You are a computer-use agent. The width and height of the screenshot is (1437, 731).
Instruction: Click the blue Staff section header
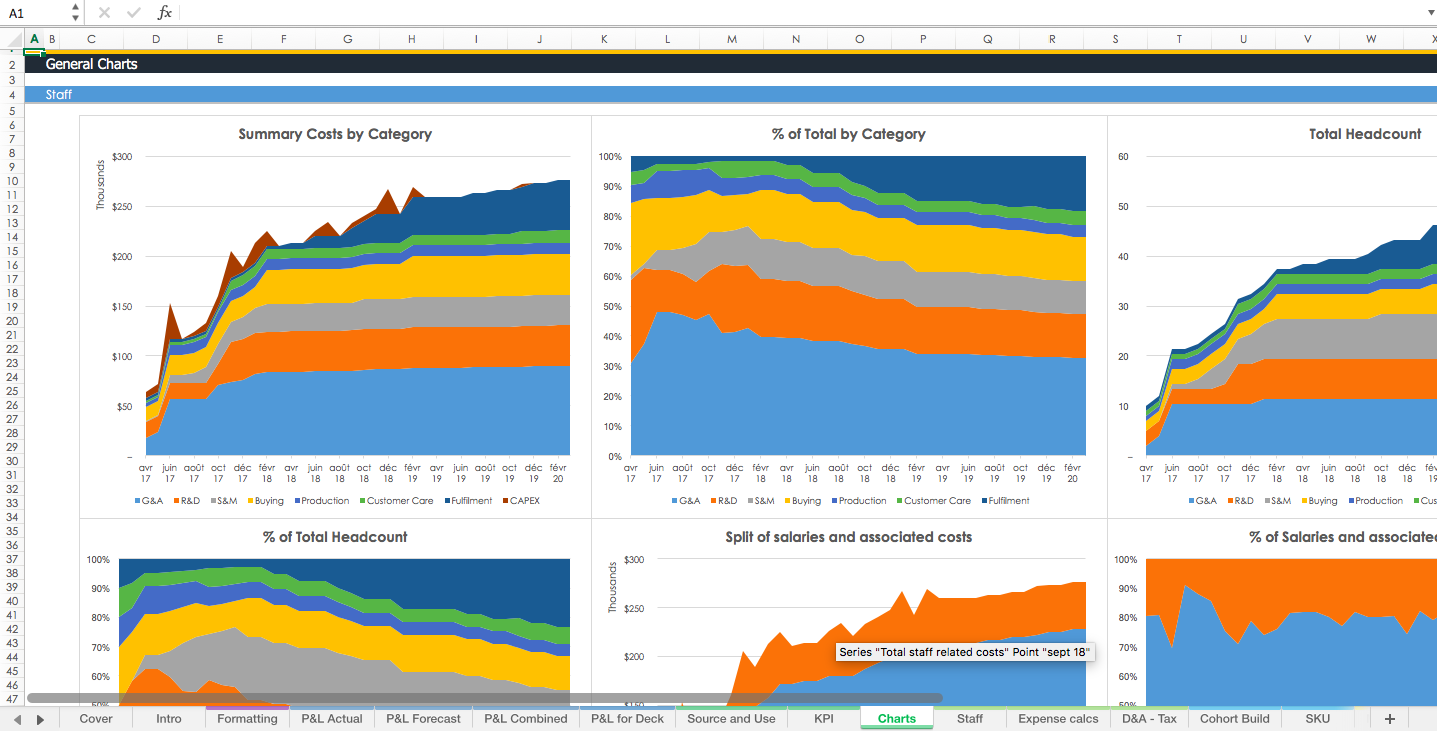(x=730, y=95)
